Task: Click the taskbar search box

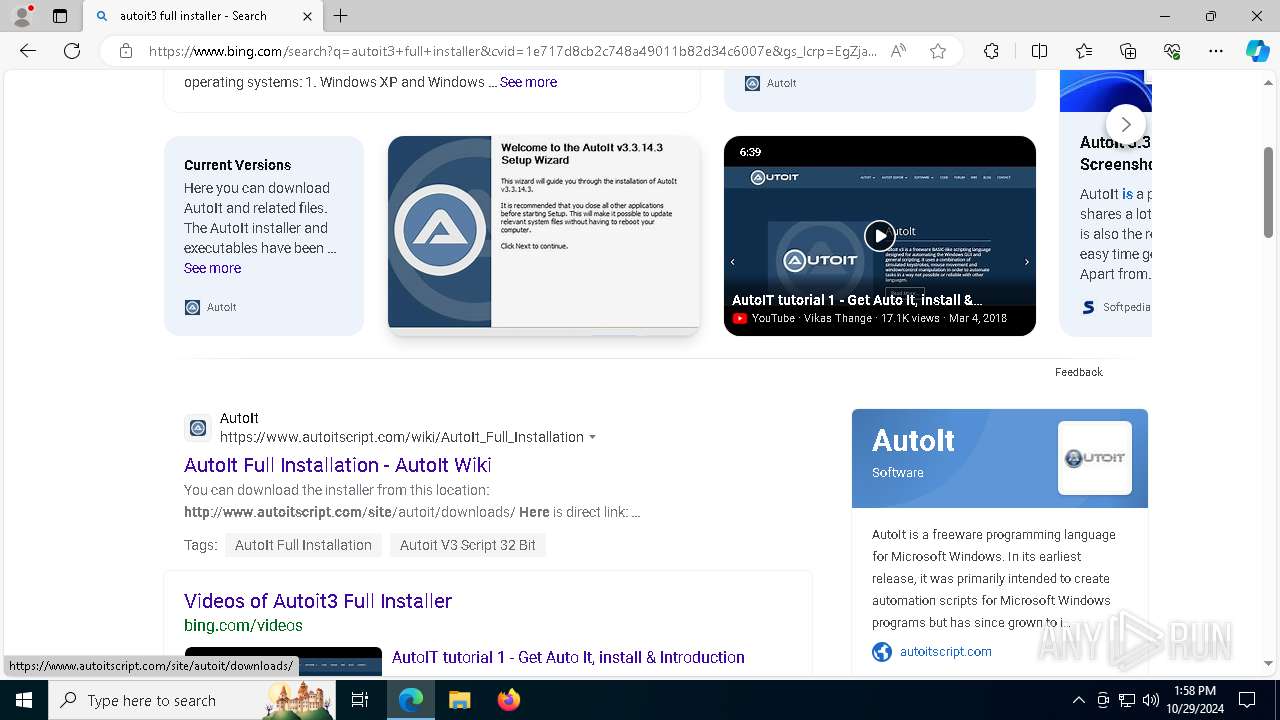Action: 192,700
